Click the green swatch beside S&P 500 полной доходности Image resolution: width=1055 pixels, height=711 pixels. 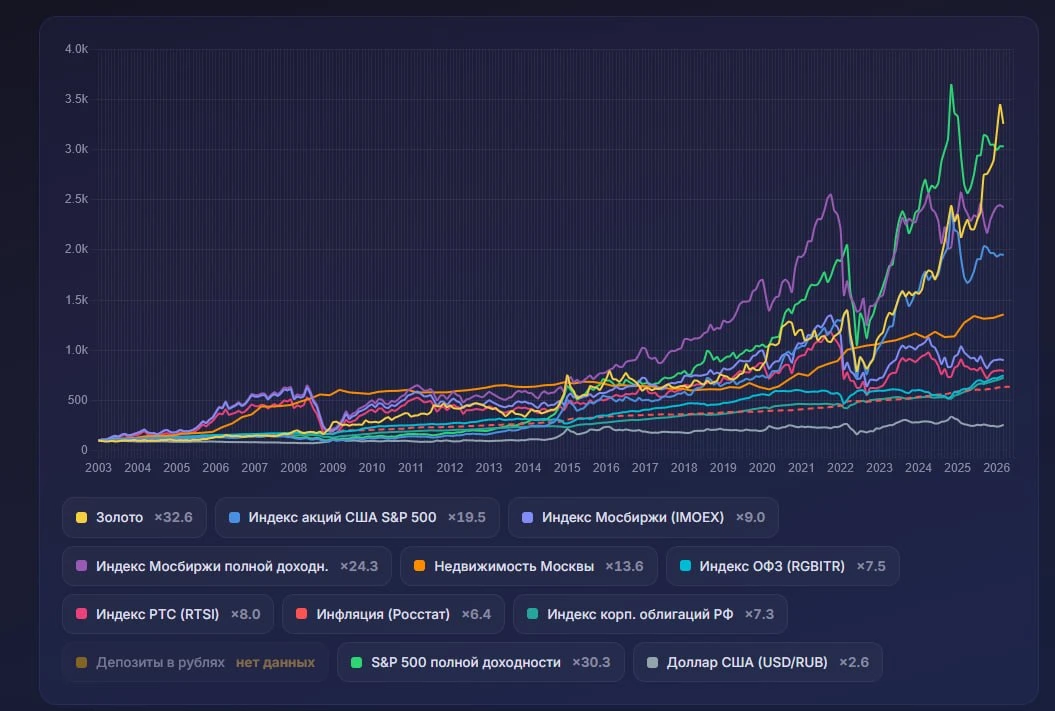tap(357, 663)
